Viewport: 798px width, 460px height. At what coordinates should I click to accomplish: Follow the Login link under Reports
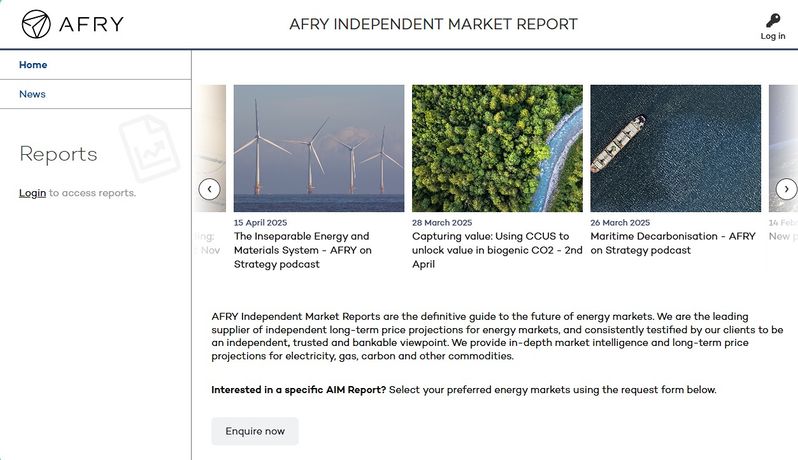pyautogui.click(x=32, y=193)
